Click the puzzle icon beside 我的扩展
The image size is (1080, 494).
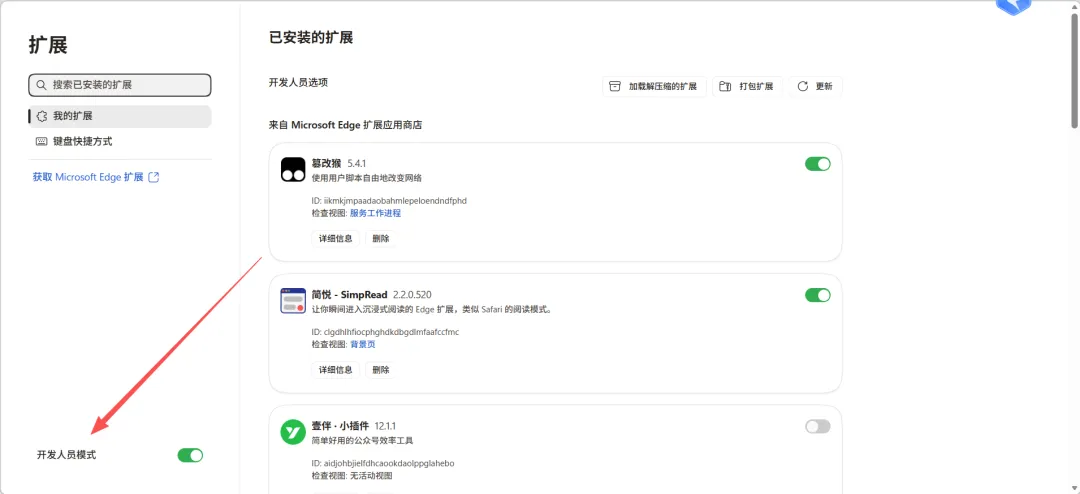[41, 116]
